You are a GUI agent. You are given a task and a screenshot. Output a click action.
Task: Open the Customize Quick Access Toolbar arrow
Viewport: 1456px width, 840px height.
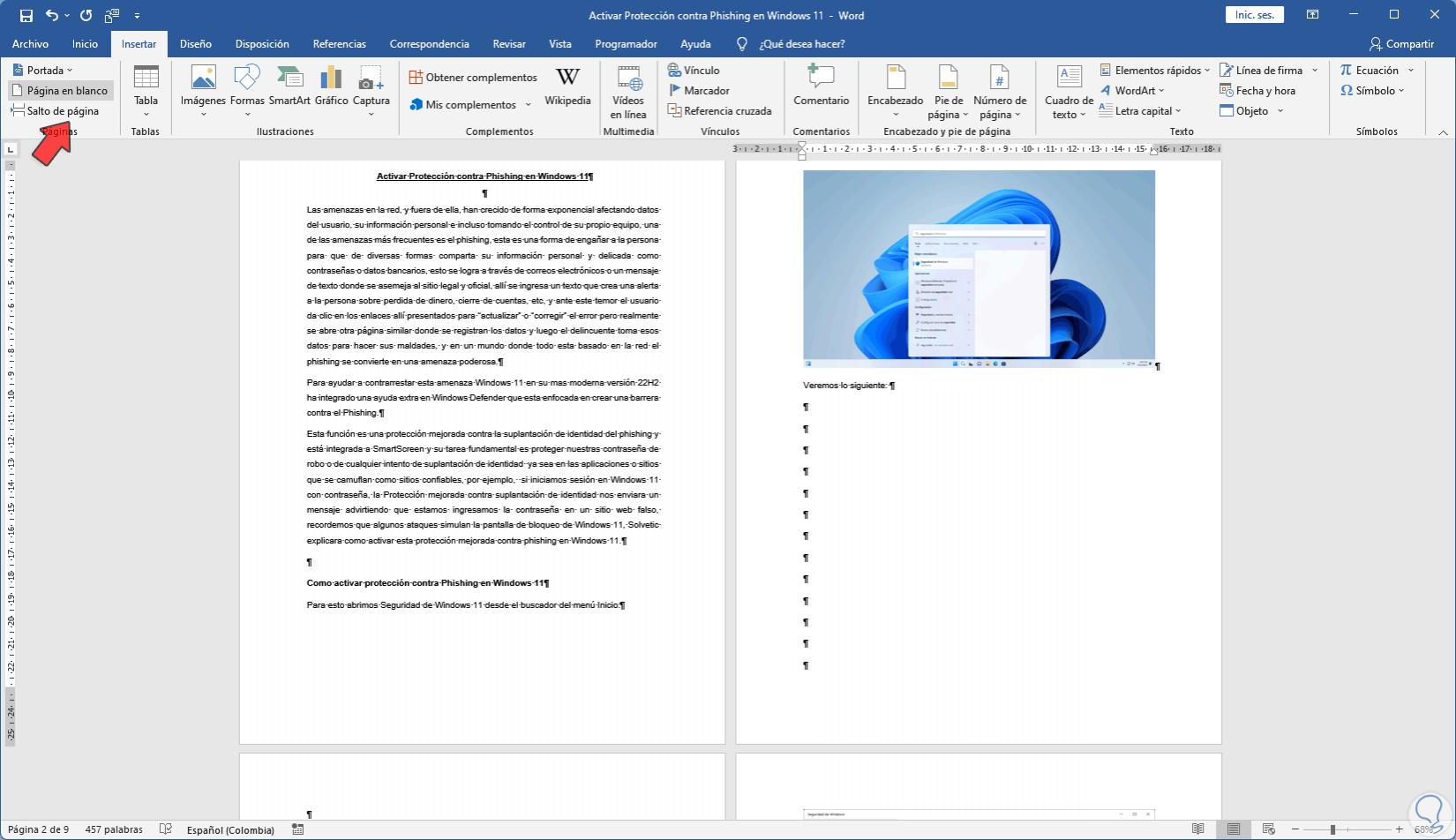(x=137, y=16)
